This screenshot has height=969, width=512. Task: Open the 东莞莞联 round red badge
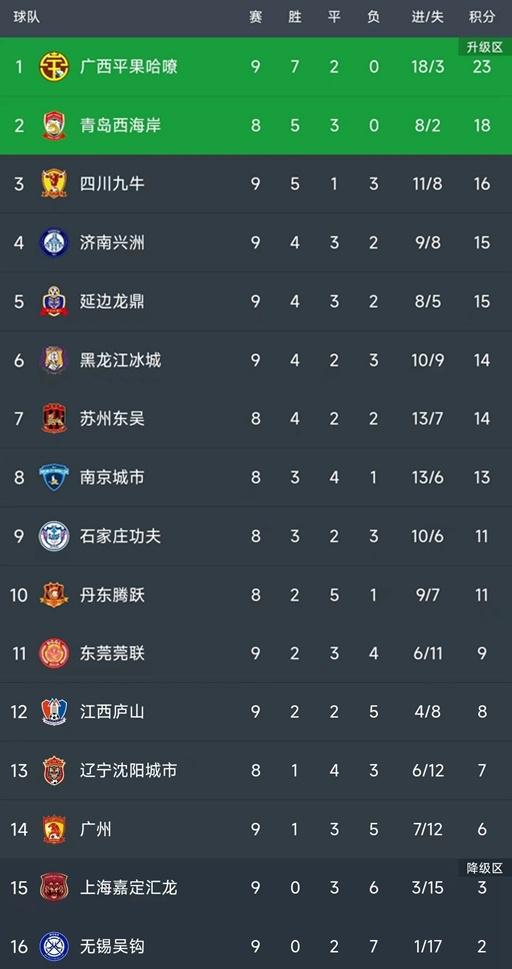(x=54, y=653)
